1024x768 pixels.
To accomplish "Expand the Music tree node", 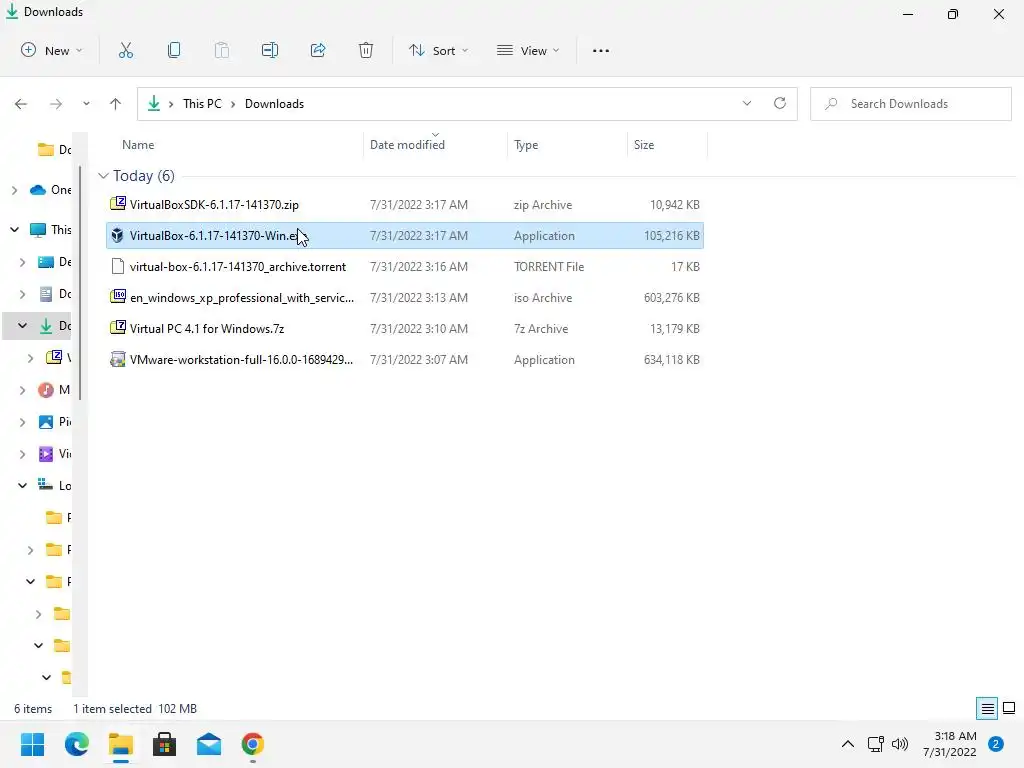I will 23,390.
